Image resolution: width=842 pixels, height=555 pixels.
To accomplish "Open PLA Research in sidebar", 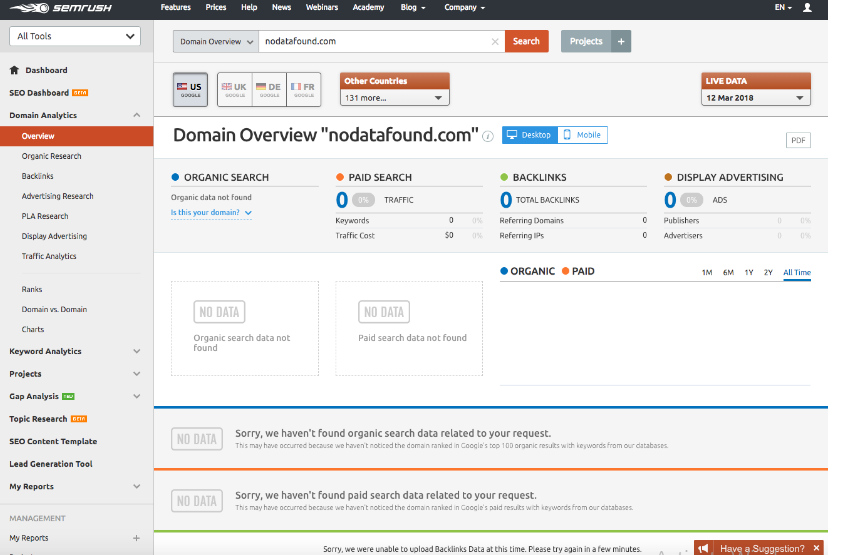I will 45,216.
